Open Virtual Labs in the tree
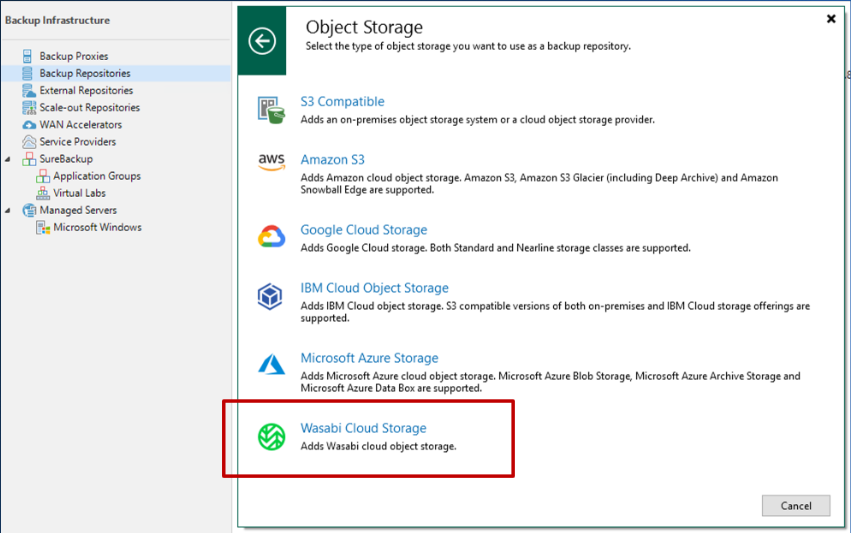The width and height of the screenshot is (851, 533). click(79, 193)
